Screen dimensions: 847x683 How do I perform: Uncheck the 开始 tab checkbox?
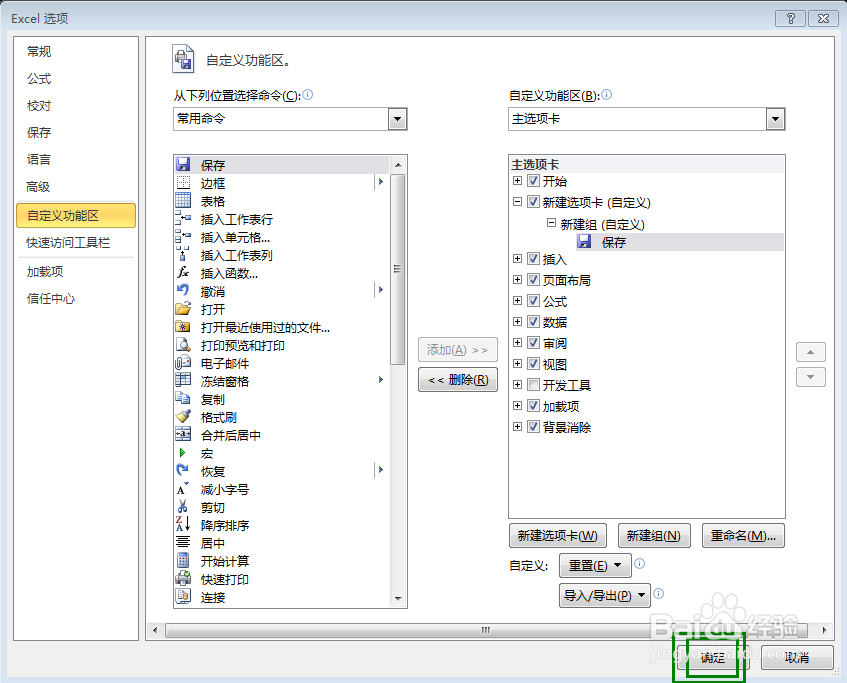[x=533, y=180]
